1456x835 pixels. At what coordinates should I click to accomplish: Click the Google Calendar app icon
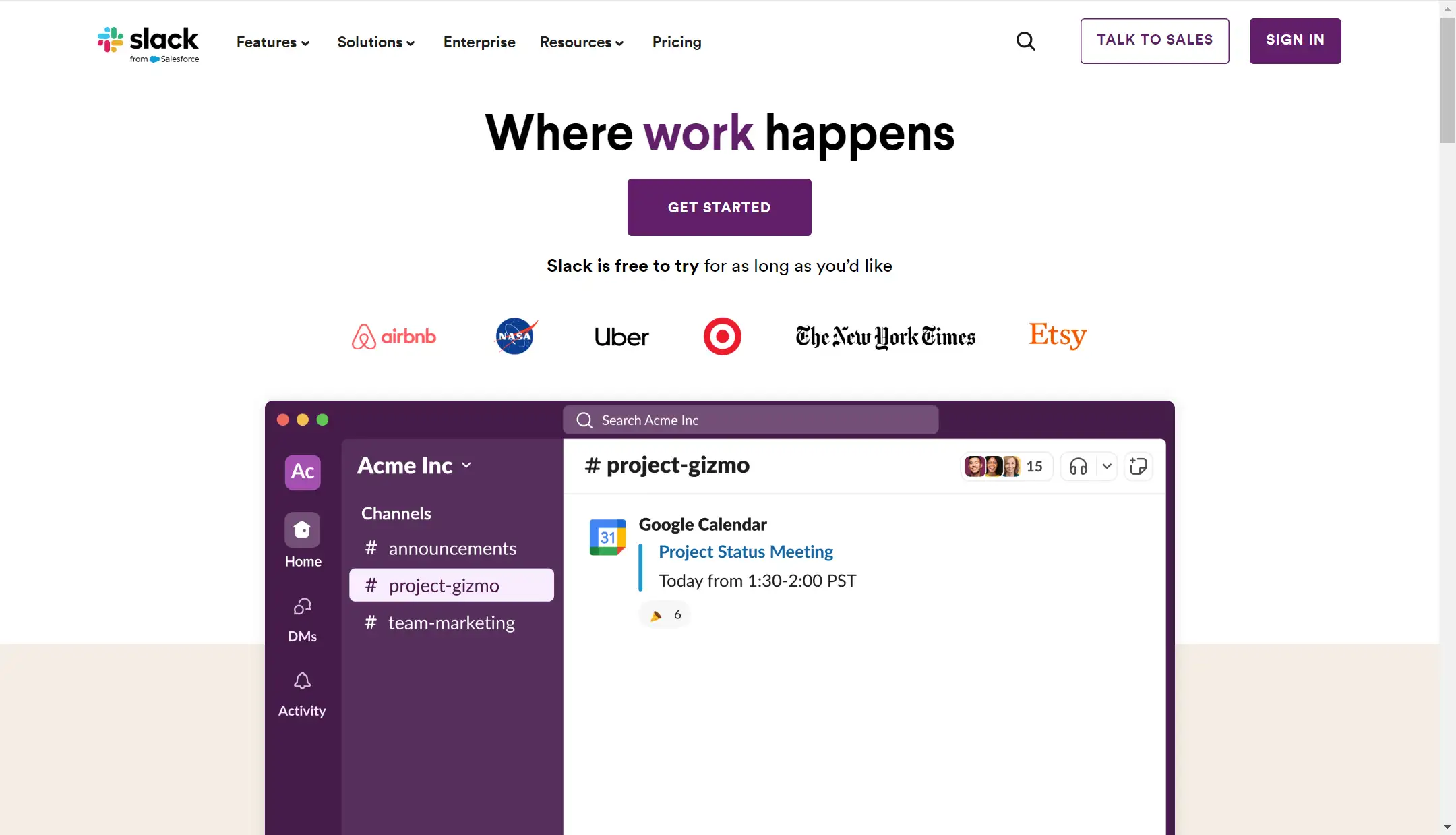coord(607,537)
